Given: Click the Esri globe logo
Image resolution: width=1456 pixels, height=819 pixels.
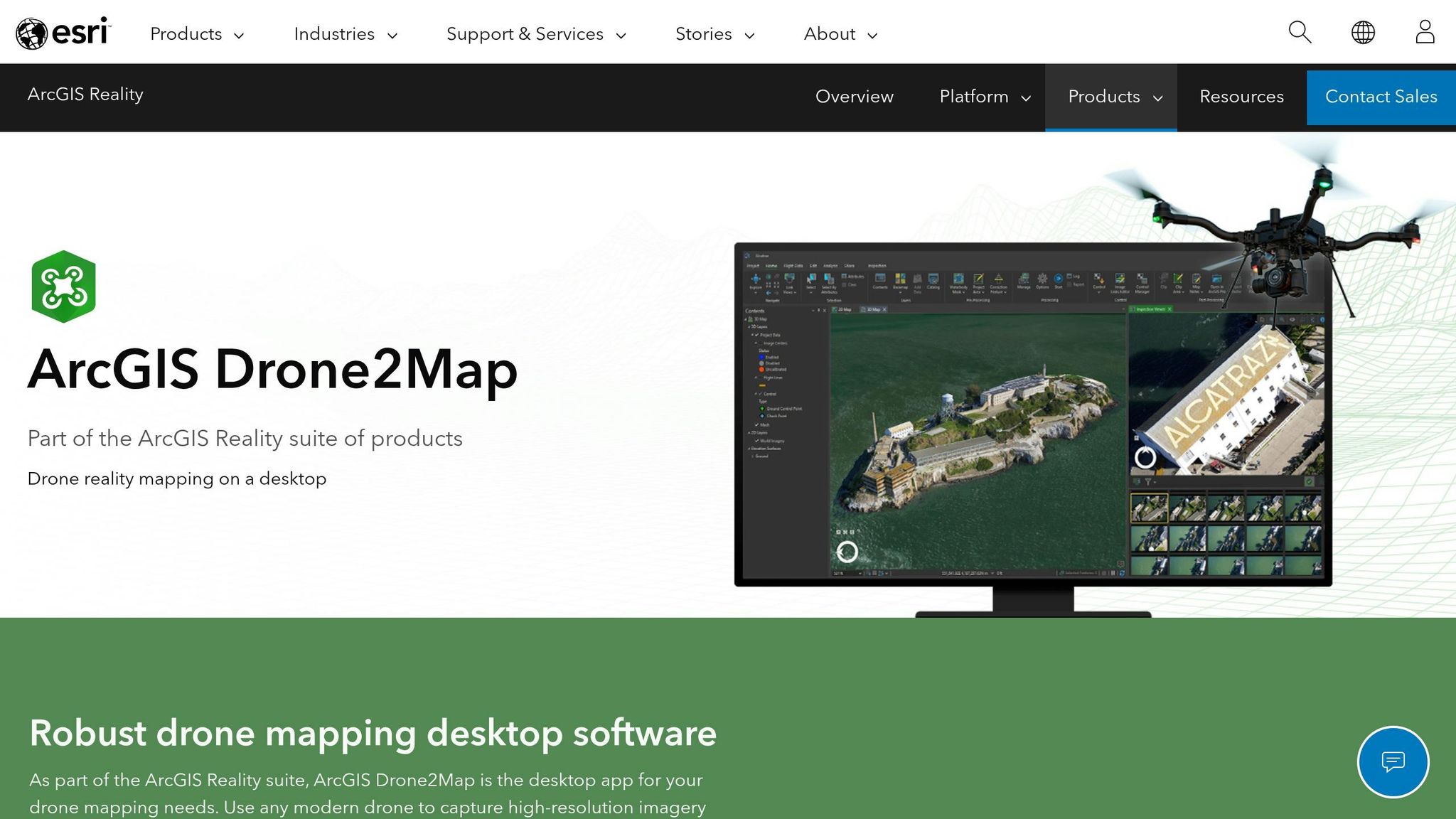Looking at the screenshot, I should (63, 33).
